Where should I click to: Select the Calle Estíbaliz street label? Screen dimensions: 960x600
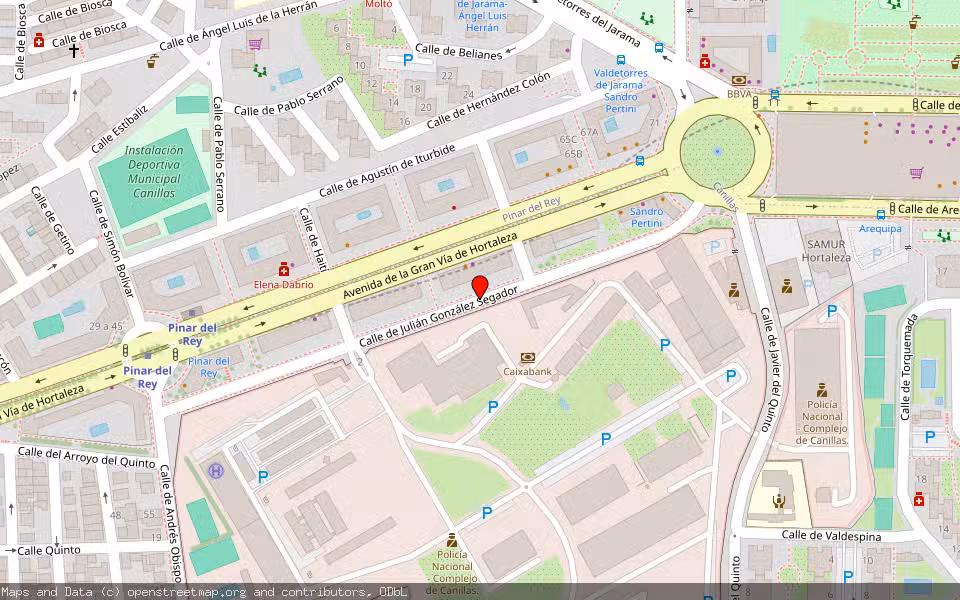[119, 129]
